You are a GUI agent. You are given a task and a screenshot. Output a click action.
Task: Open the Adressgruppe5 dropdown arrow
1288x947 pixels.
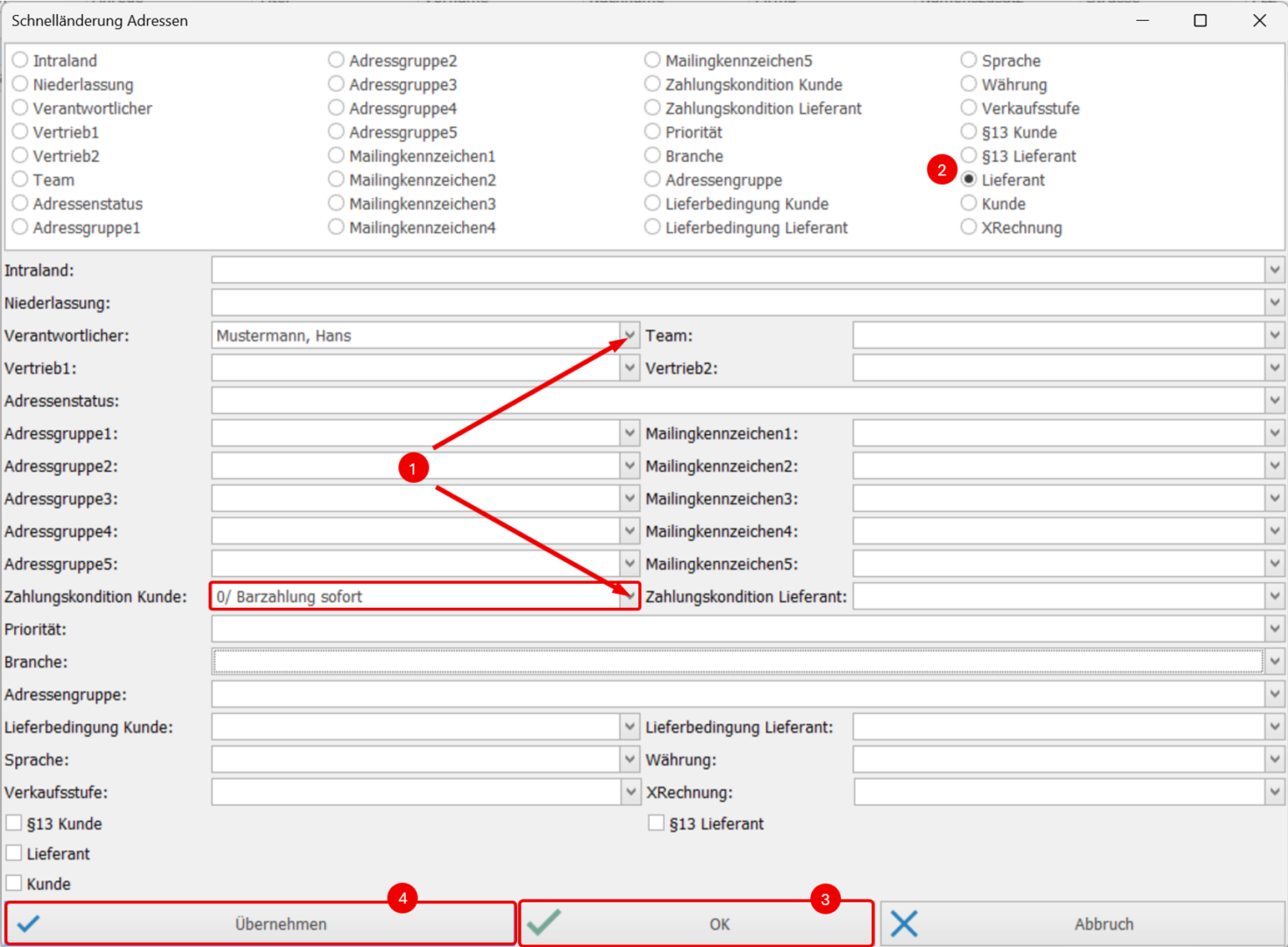pos(630,564)
